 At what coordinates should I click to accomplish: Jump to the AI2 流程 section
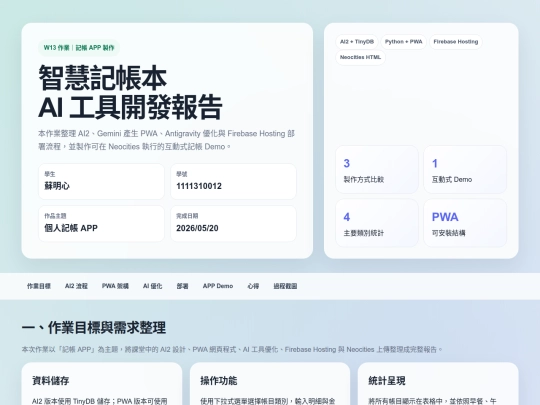pyautogui.click(x=76, y=286)
